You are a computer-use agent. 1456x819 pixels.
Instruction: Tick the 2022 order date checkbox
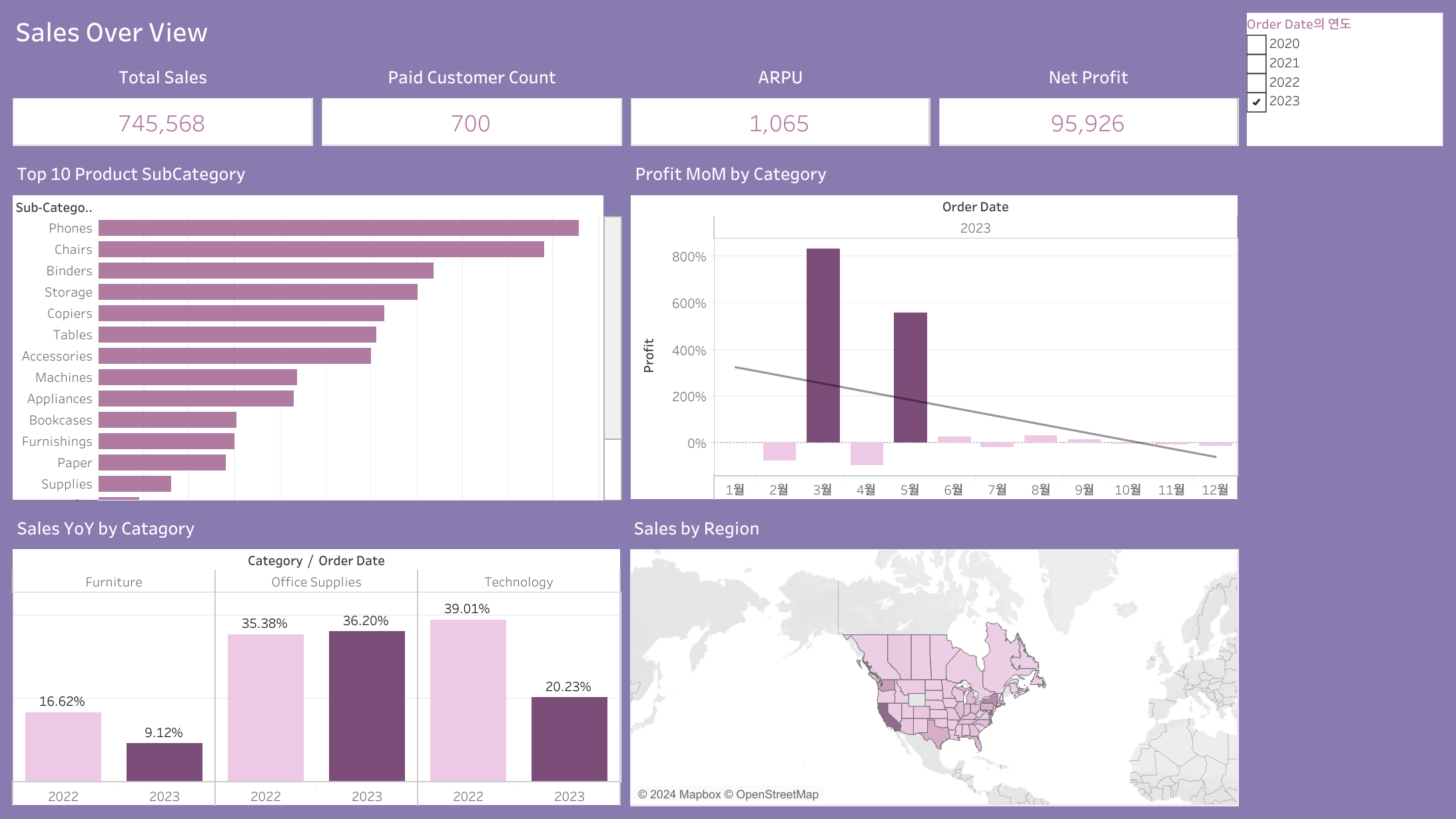[x=1256, y=83]
